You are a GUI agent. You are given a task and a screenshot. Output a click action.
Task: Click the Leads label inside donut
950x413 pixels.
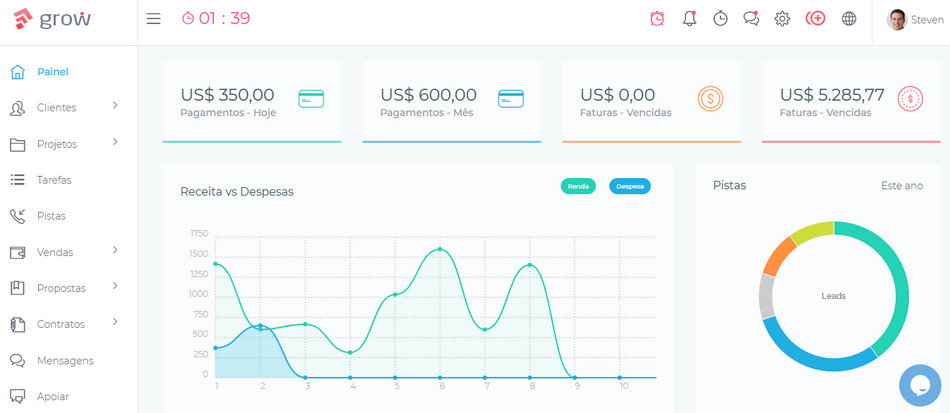[834, 296]
